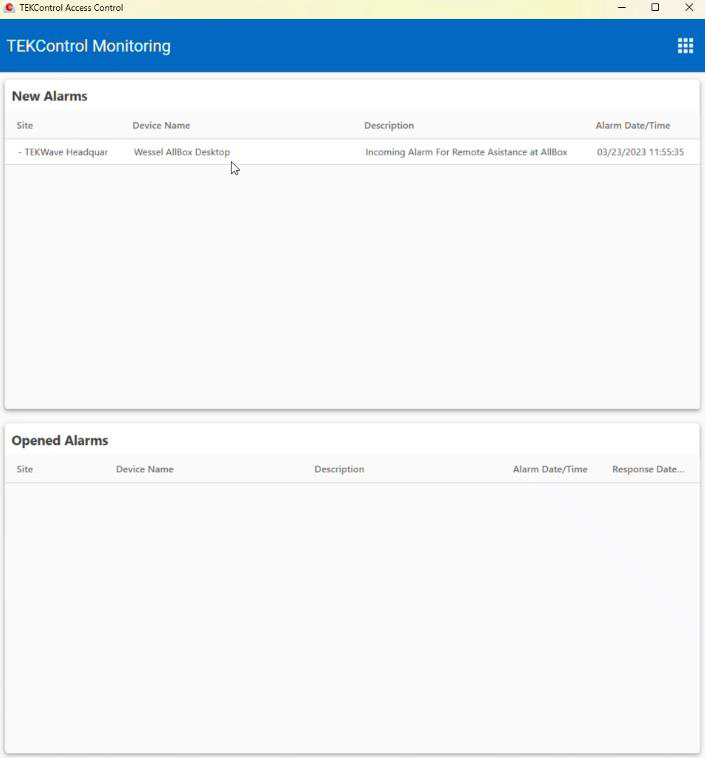
Task: Click the New Alarms panel heading
Action: coord(49,96)
